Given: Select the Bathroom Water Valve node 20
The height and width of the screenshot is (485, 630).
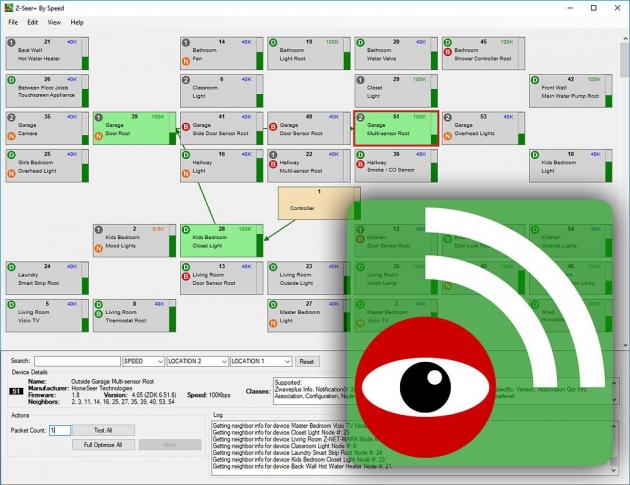Looking at the screenshot, I should click(396, 53).
